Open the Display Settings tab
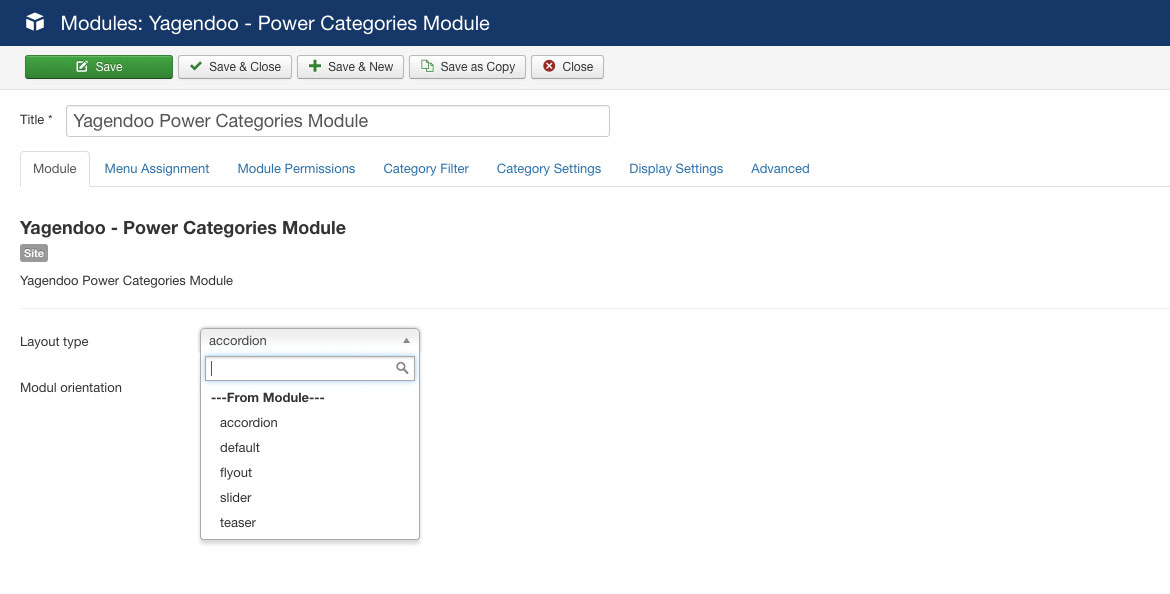The image size is (1170, 594). pos(676,169)
